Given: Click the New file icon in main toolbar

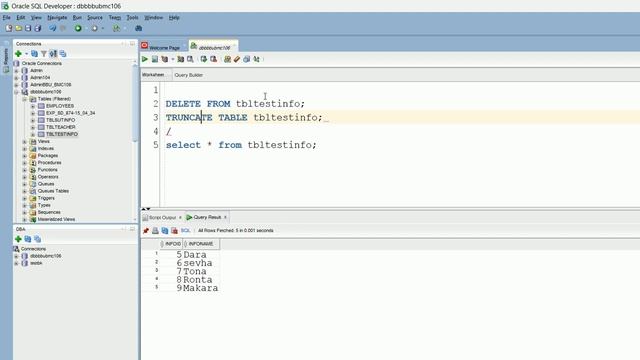Looking at the screenshot, I should click(x=9, y=28).
